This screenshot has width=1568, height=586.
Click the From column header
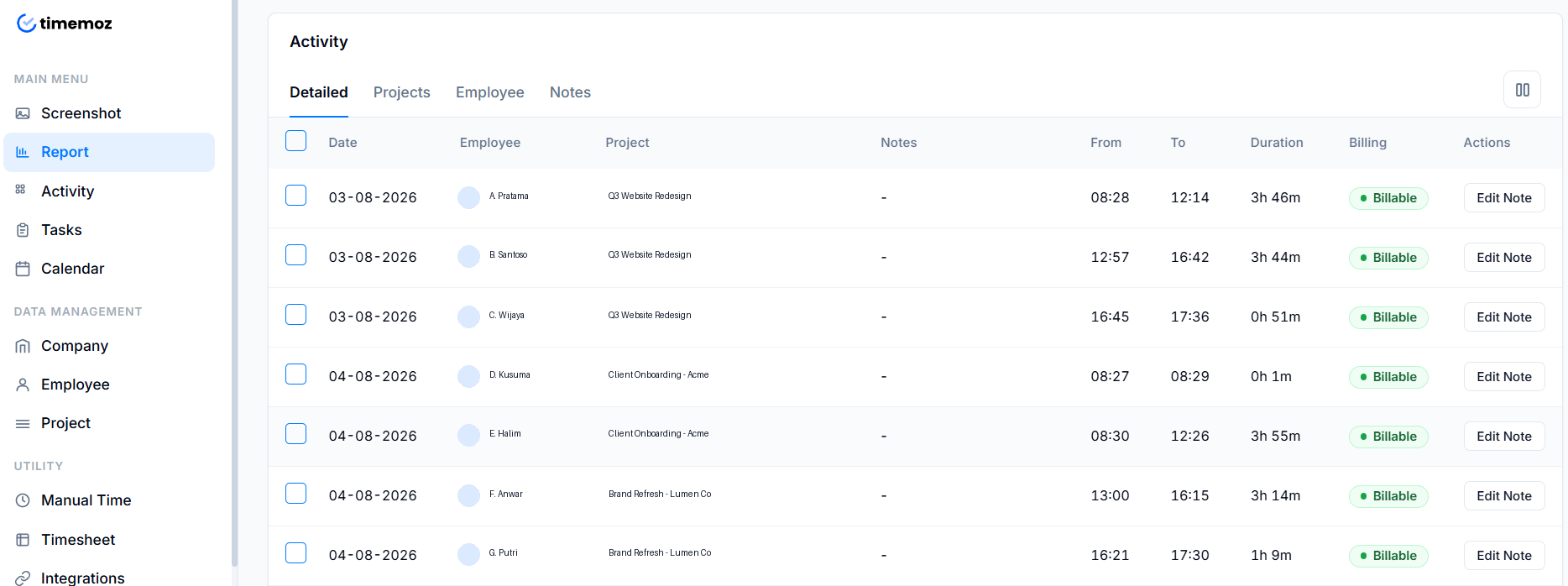(x=1105, y=143)
